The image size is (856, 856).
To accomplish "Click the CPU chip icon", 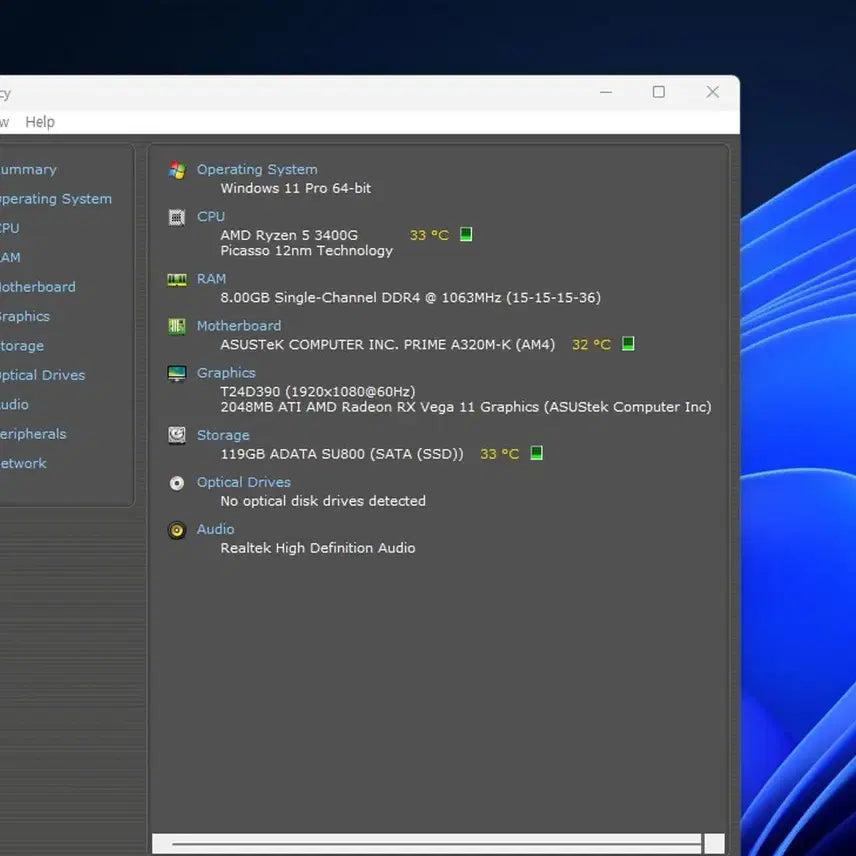I will (x=176, y=217).
